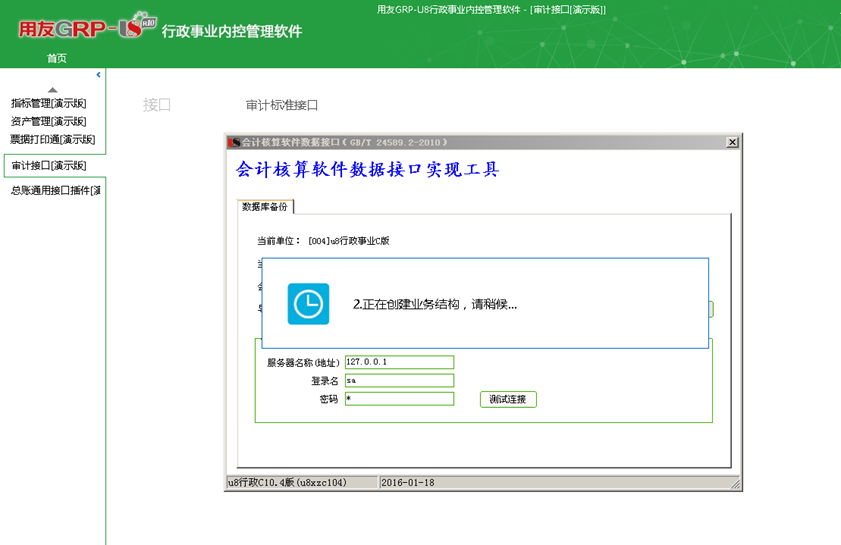Viewport: 841px width, 545px height.
Task: Click the 登录名 input field
Action: coord(400,380)
